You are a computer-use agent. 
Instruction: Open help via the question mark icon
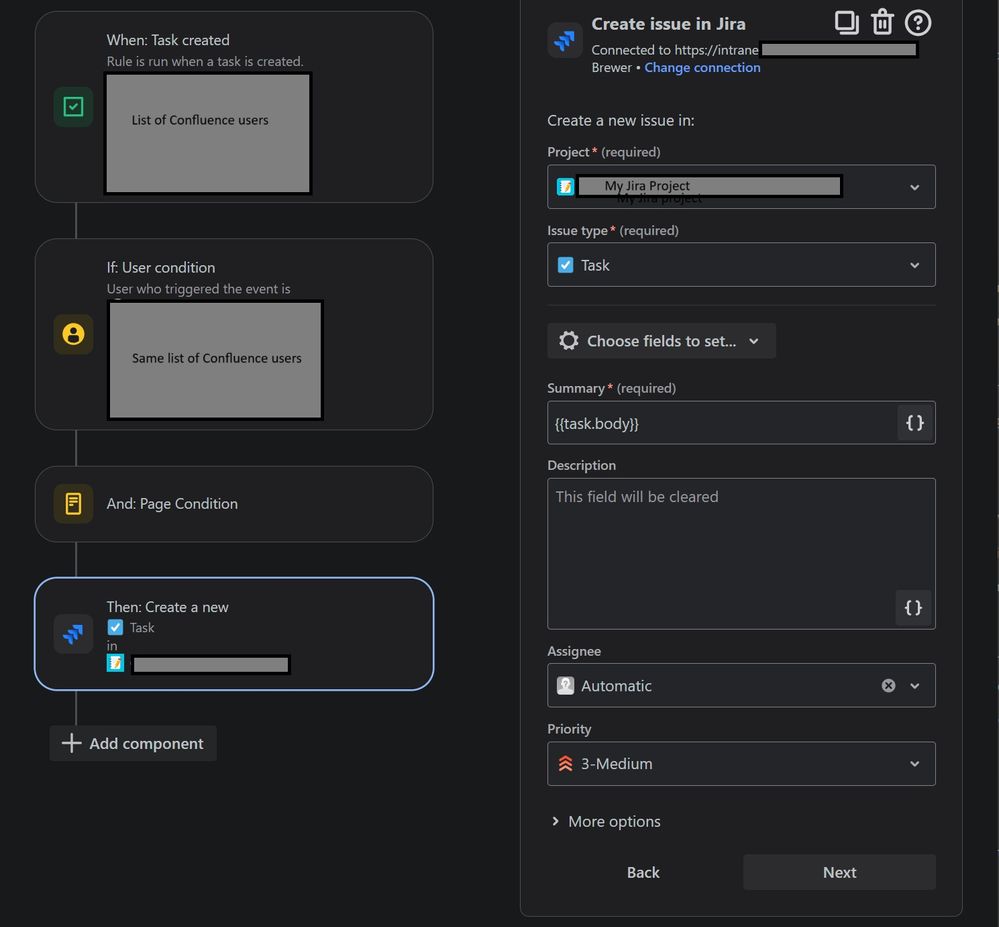tap(917, 23)
